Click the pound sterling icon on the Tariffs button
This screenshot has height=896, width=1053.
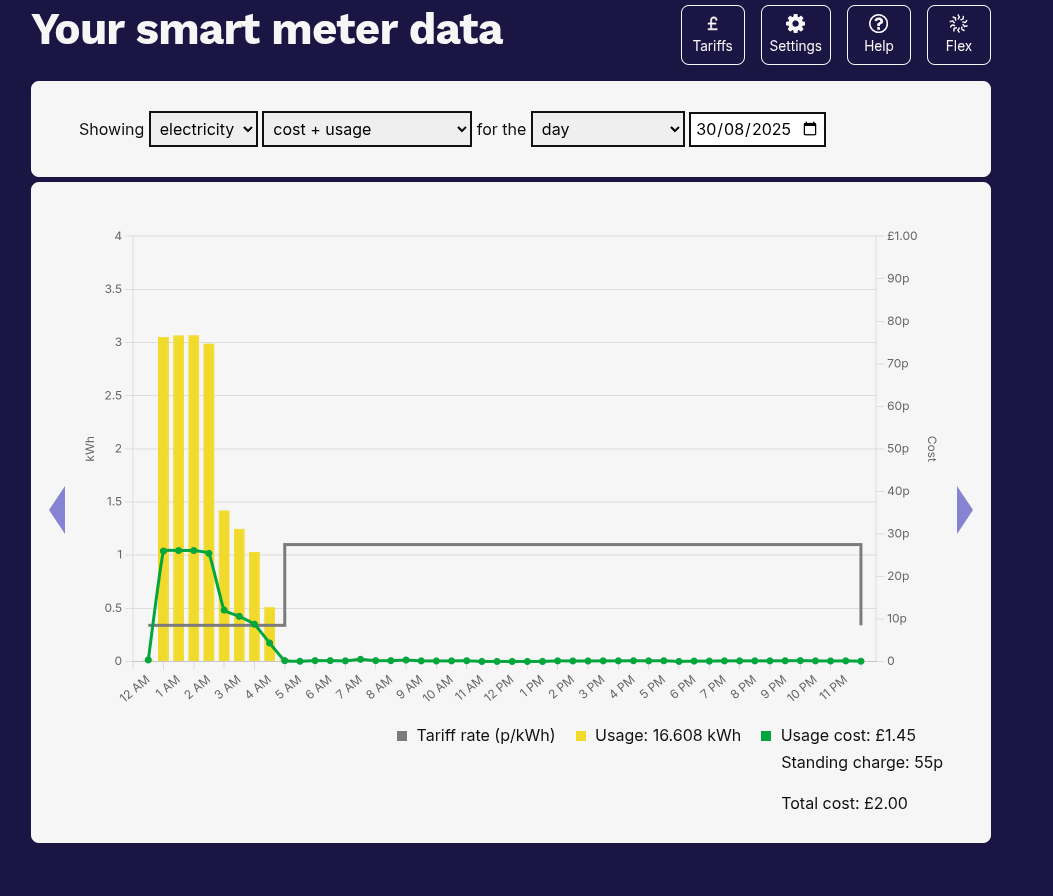click(712, 22)
